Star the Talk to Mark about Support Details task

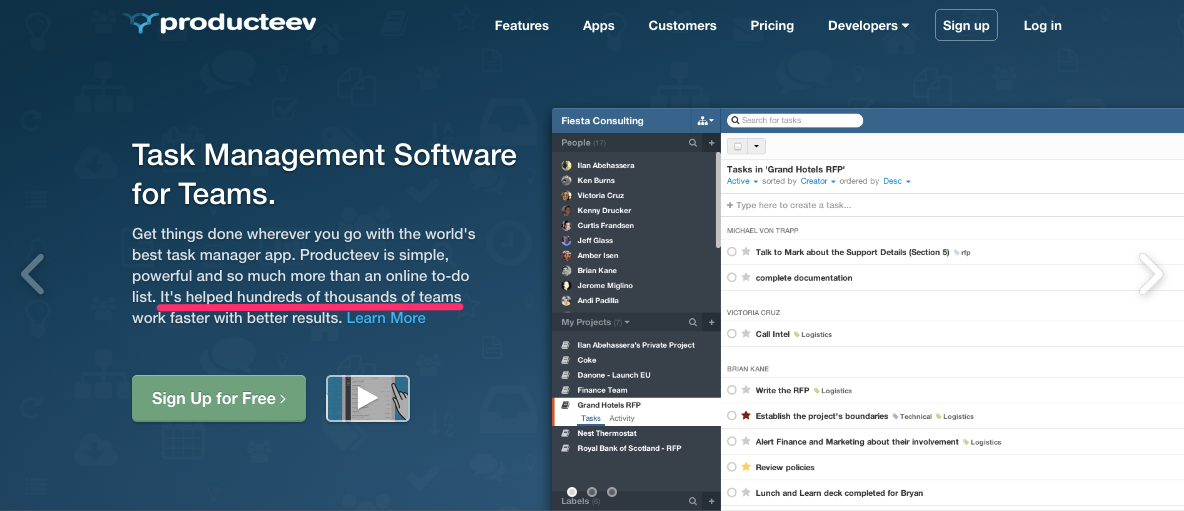tap(746, 252)
